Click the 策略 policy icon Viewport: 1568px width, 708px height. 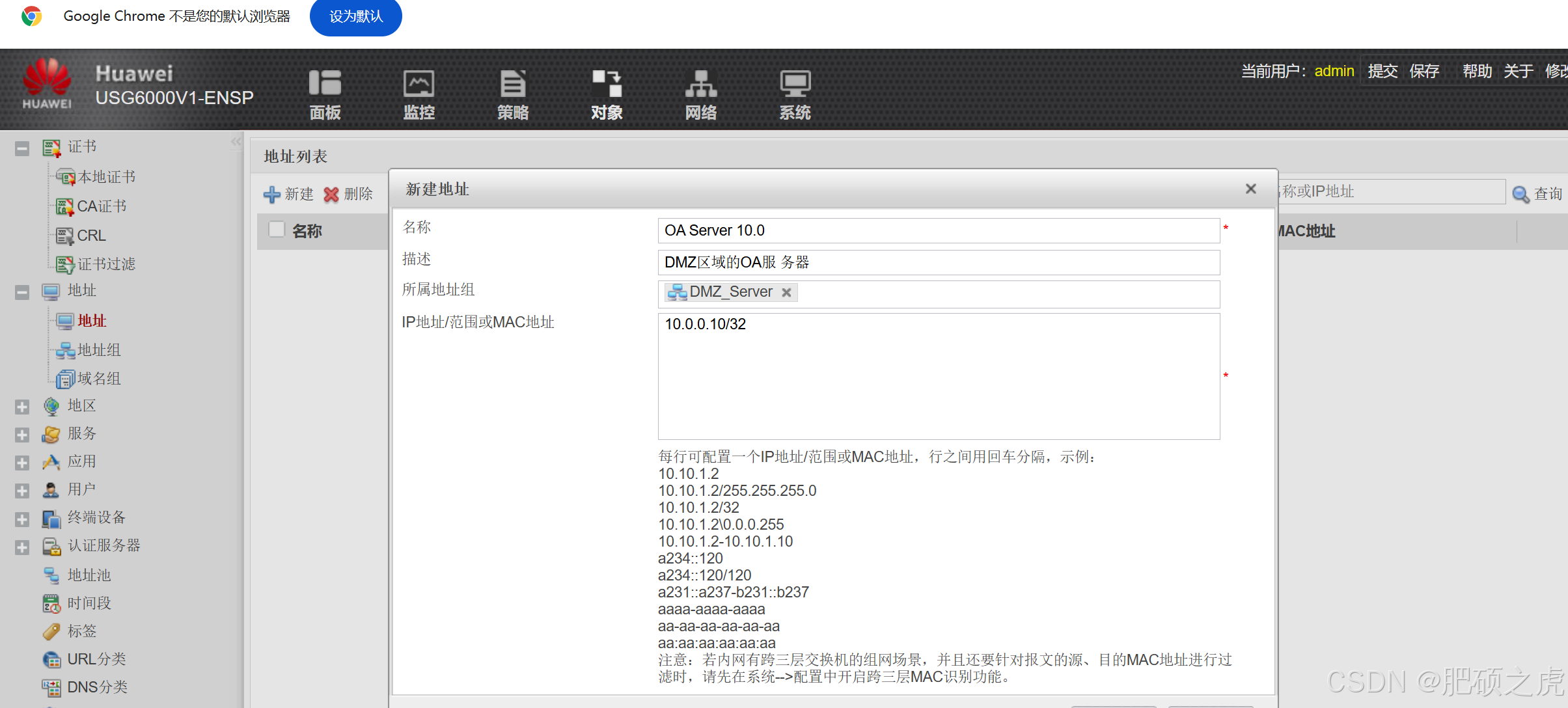pos(512,83)
